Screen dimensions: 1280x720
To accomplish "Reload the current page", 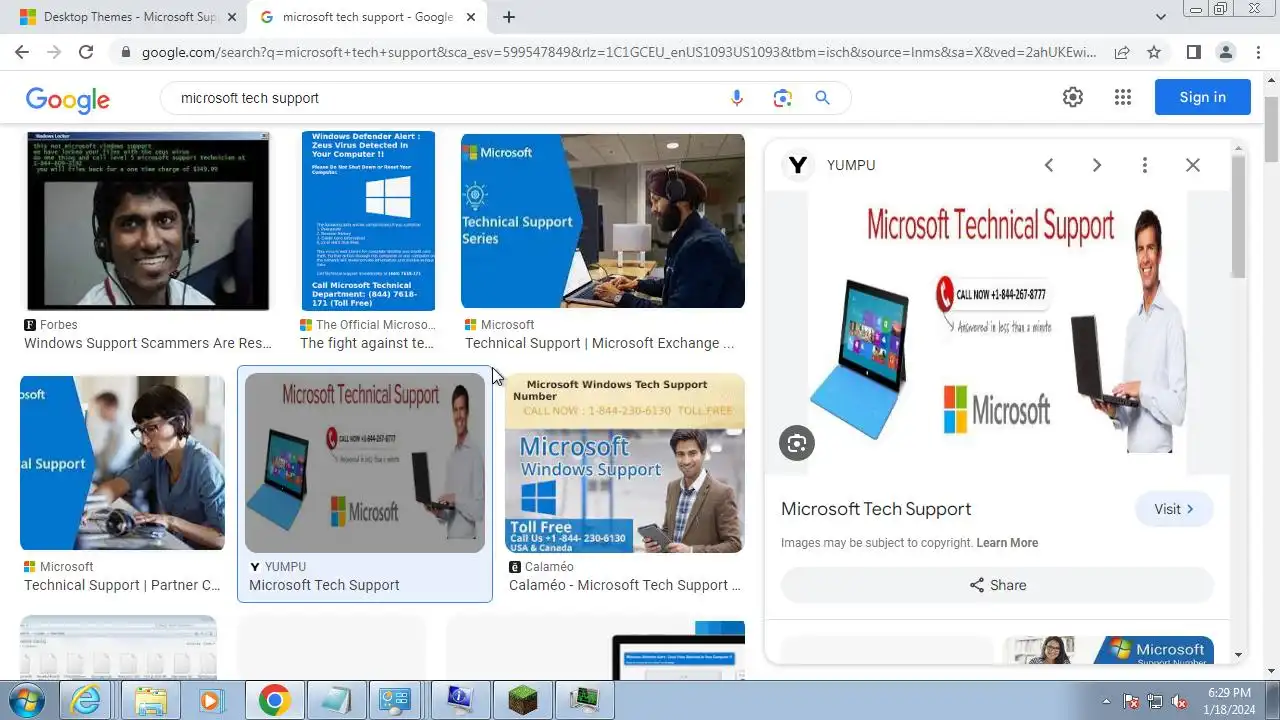I will pos(86,52).
